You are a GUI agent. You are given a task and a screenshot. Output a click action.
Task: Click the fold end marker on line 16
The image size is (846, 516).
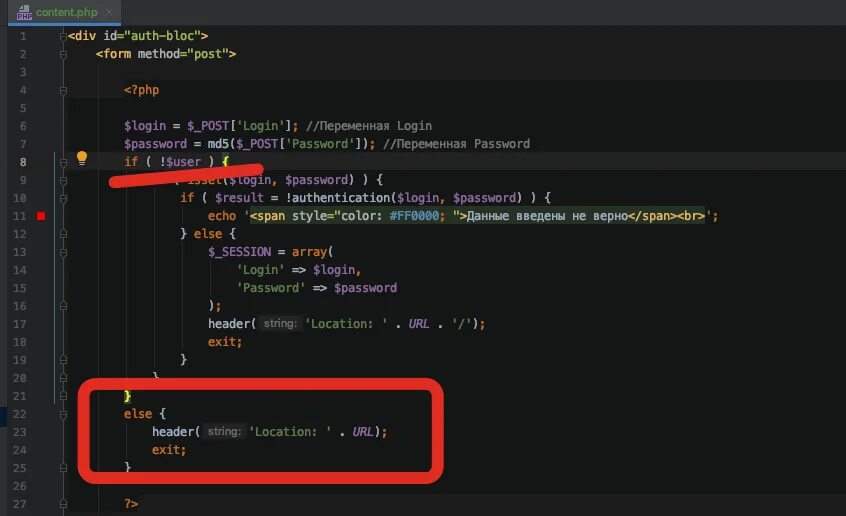coord(63,306)
